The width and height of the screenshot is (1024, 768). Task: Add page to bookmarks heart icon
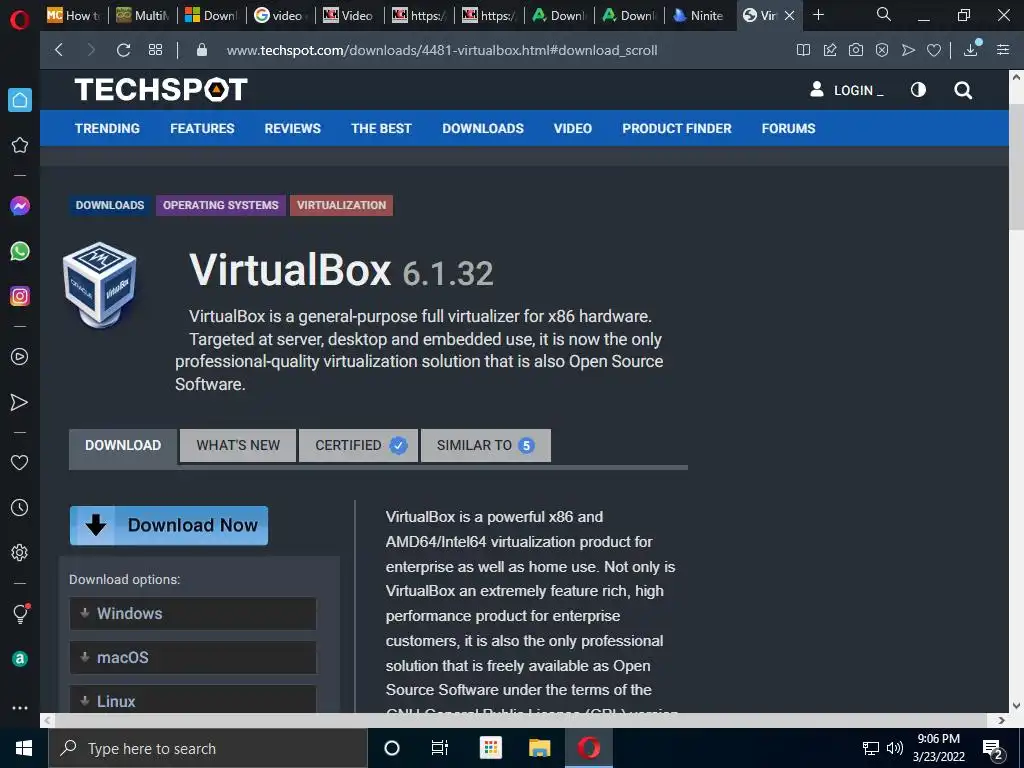[x=934, y=50]
